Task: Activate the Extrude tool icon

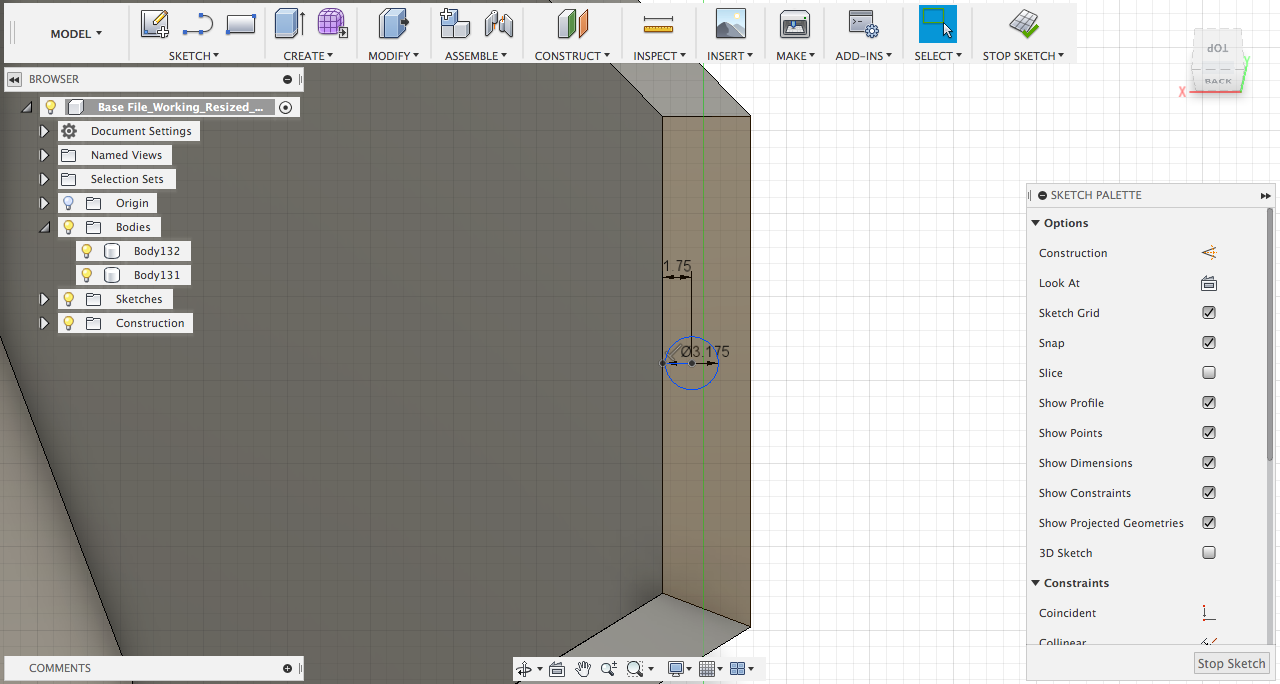Action: pos(290,23)
